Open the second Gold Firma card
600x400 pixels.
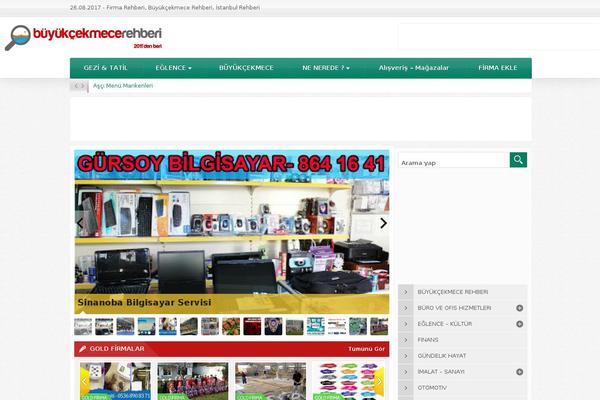tap(192, 381)
